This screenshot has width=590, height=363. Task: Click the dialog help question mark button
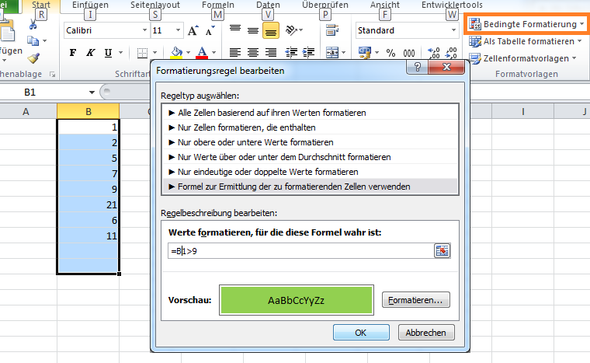click(417, 67)
